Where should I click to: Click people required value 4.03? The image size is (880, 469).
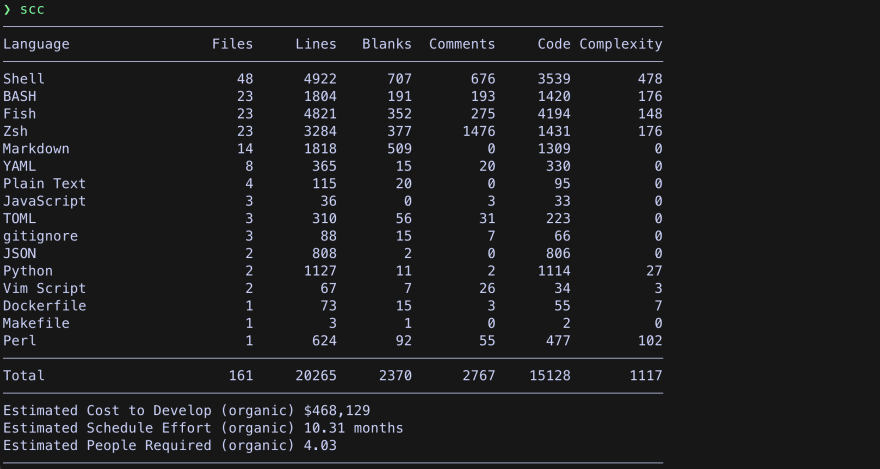point(320,445)
